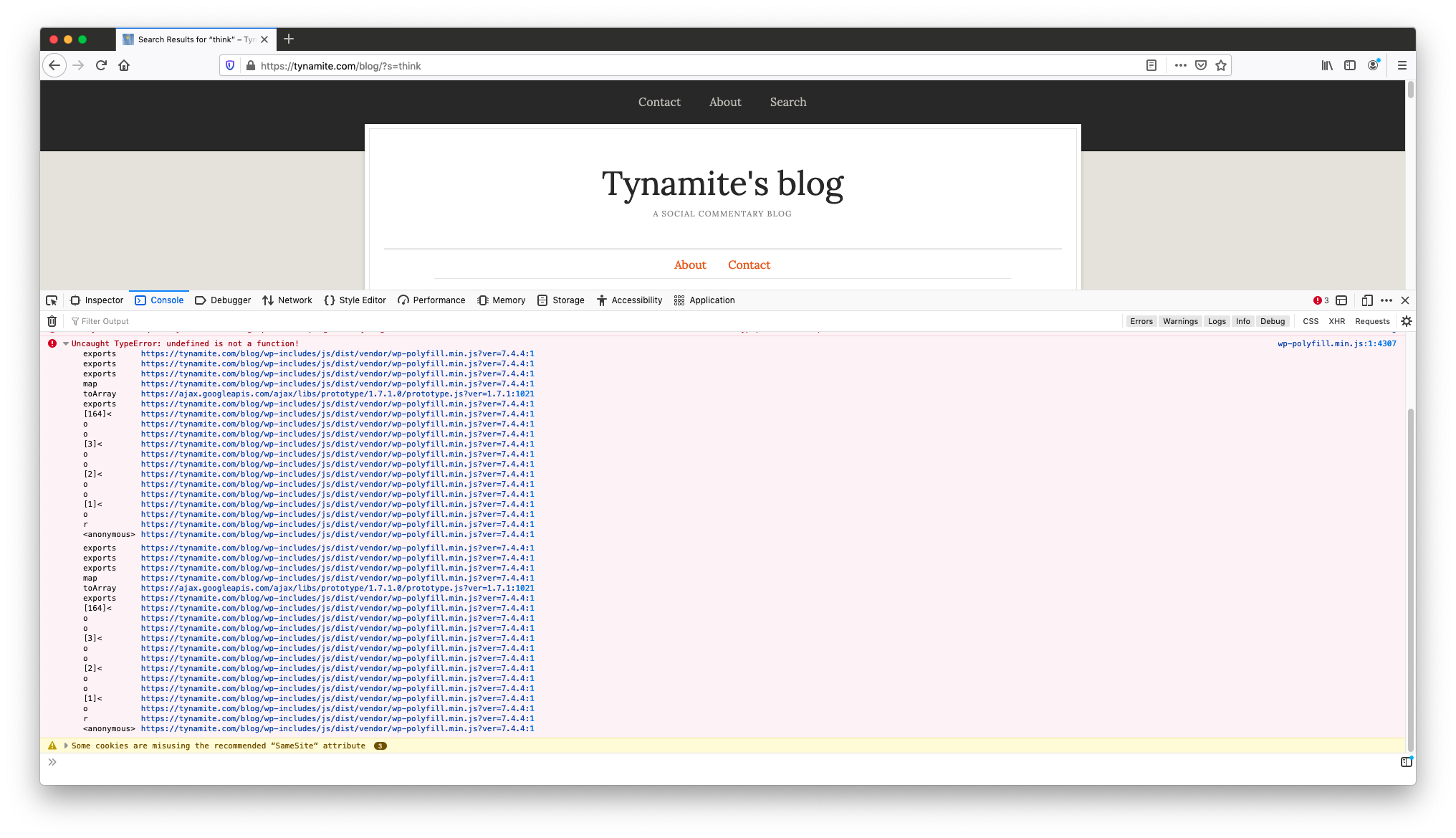Clear the console output with the trash icon
The height and width of the screenshot is (838, 1456).
(x=51, y=321)
